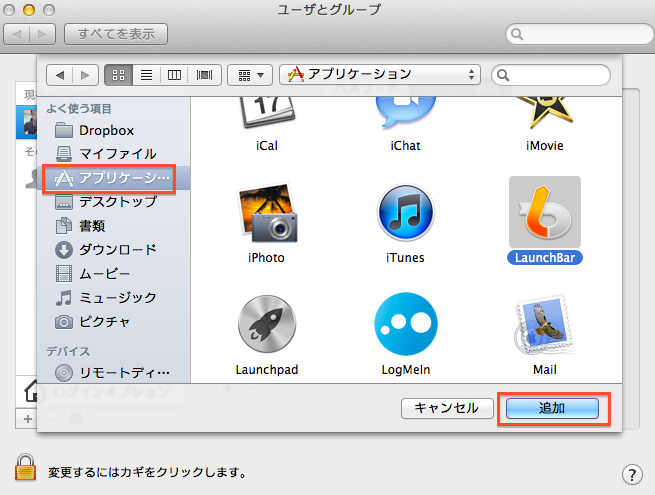Screen dimensions: 655x495
Task: Go back in the file dialog
Action: [60, 75]
